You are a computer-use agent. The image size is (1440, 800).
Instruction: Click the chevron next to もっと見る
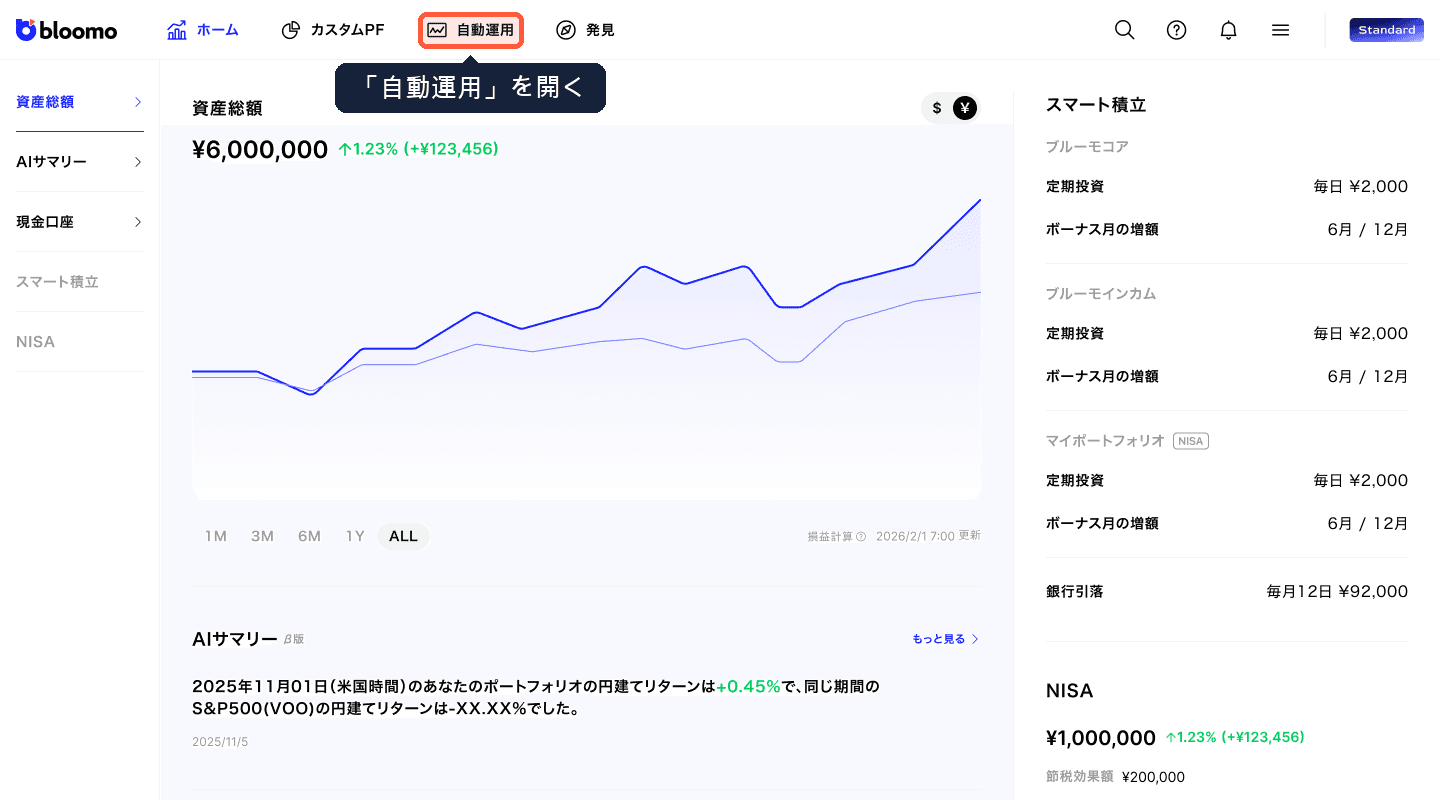[975, 639]
